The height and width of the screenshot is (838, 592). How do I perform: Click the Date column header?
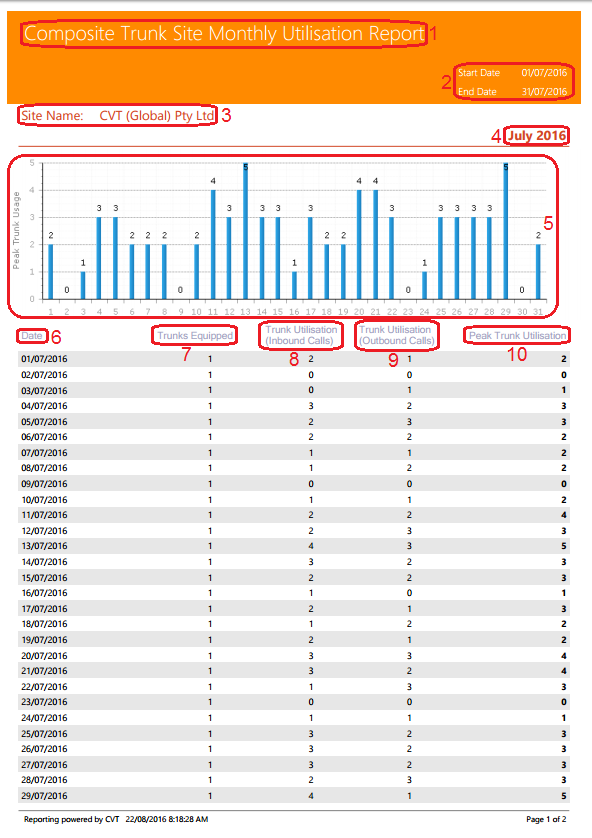tap(32, 336)
